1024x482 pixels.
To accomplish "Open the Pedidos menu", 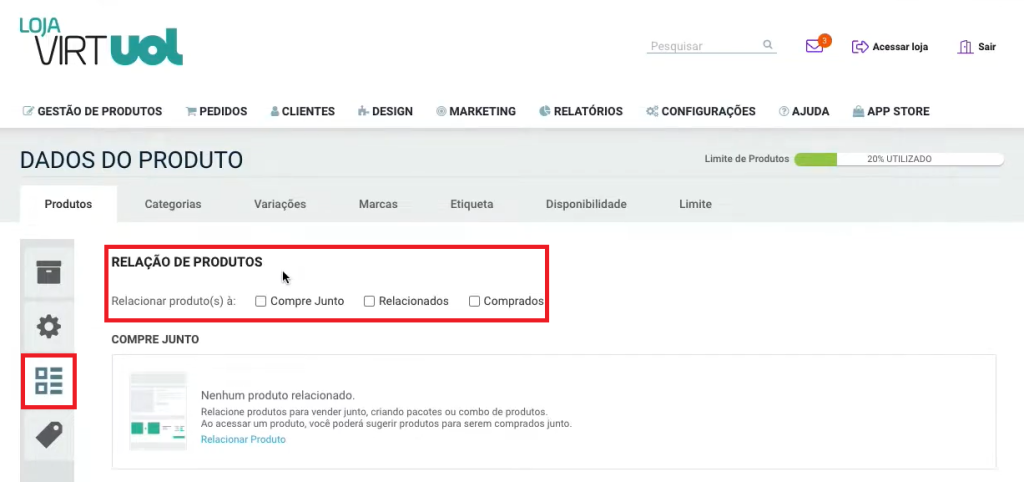I will pos(216,111).
